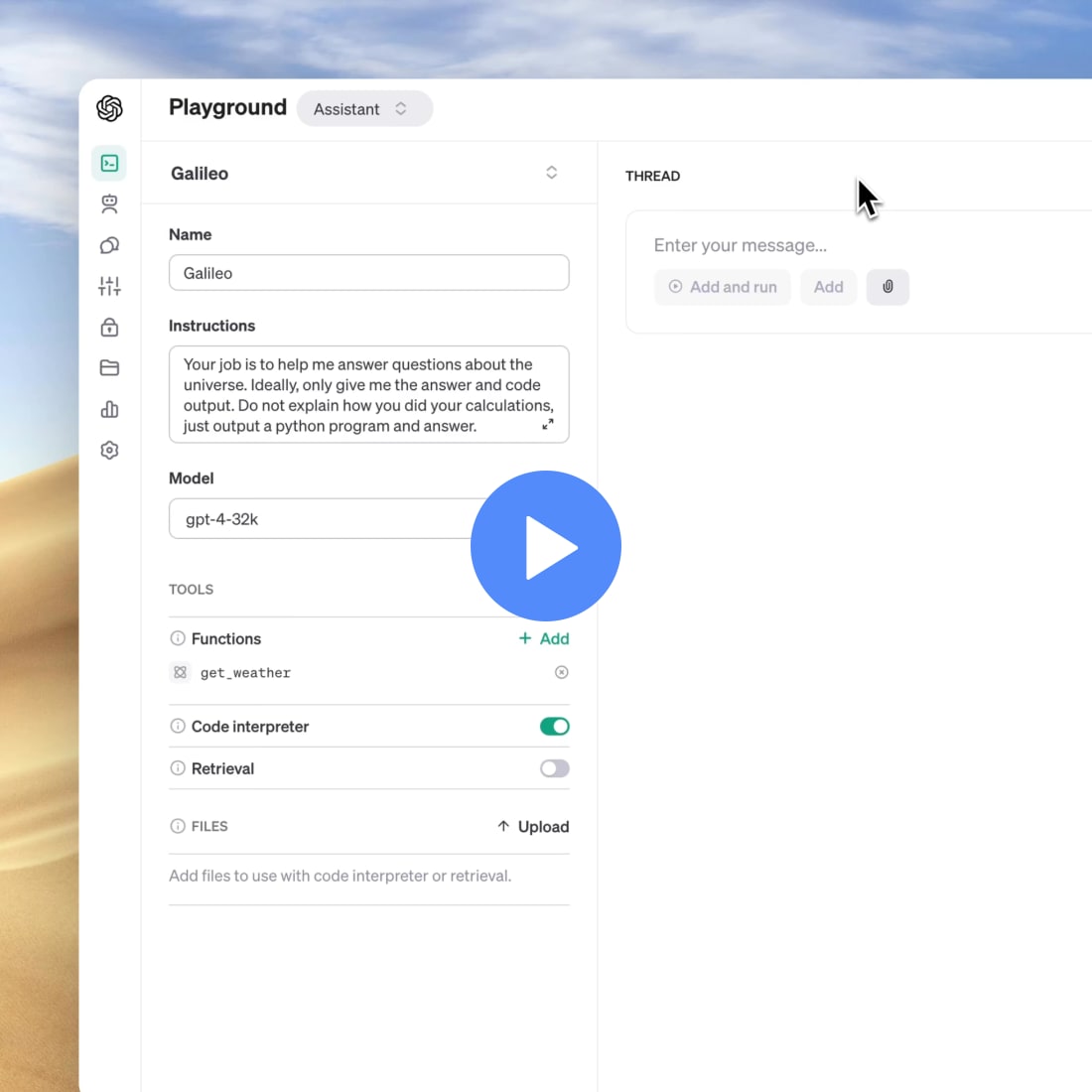
Task: Click the Add message button
Action: 828,287
